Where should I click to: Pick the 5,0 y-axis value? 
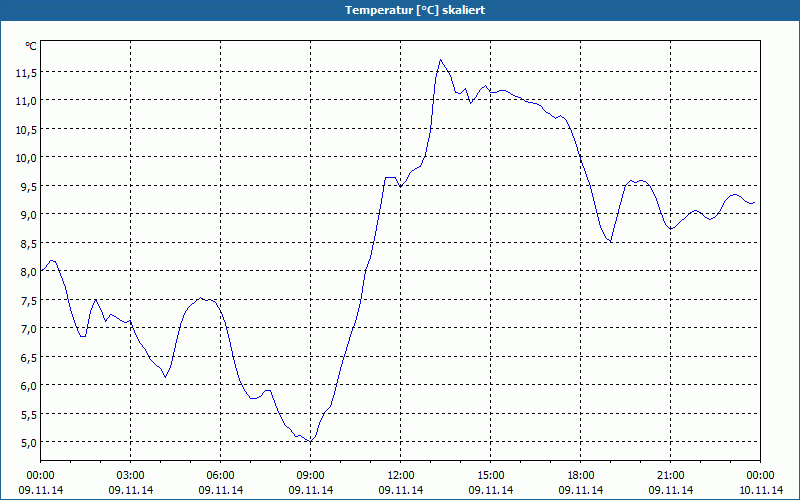(29, 443)
